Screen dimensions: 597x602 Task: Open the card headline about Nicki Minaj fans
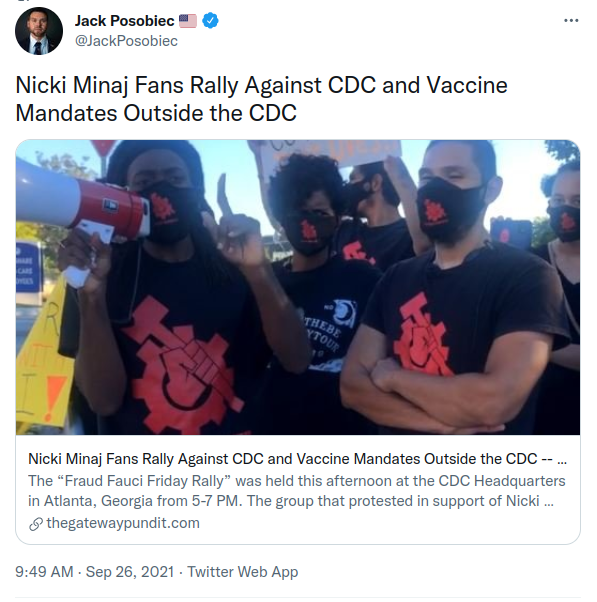pyautogui.click(x=297, y=459)
